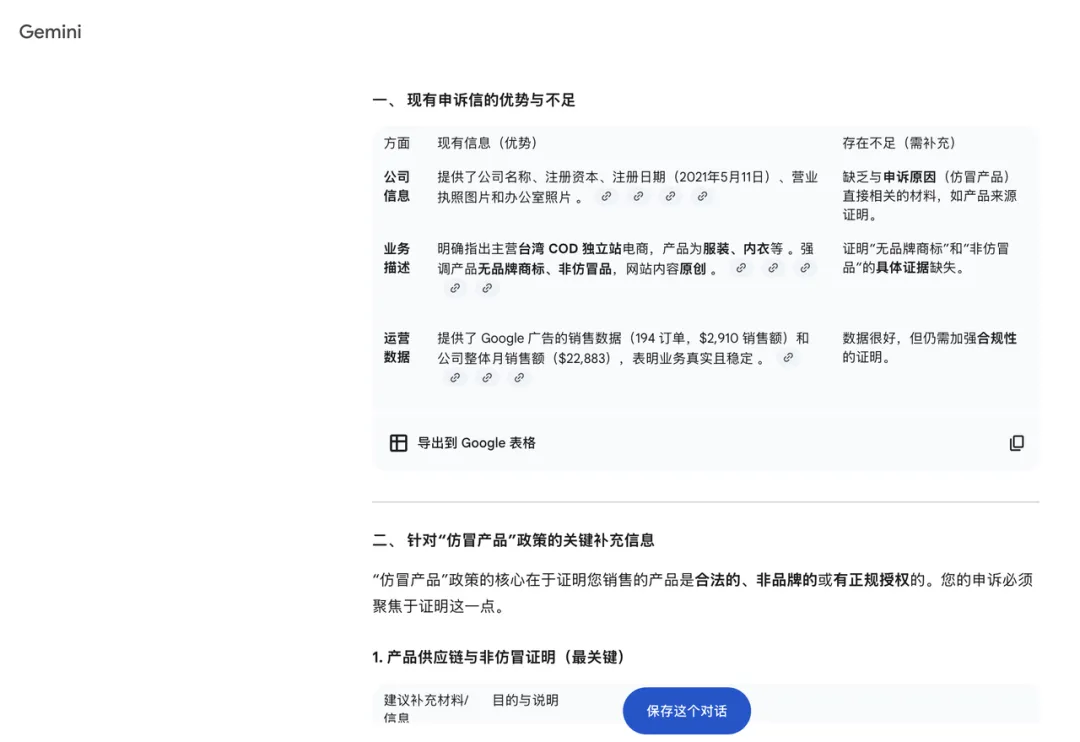Viewport: 1080px width, 742px height.
Task: Open the third citation link in 公司信息 row
Action: 670,197
